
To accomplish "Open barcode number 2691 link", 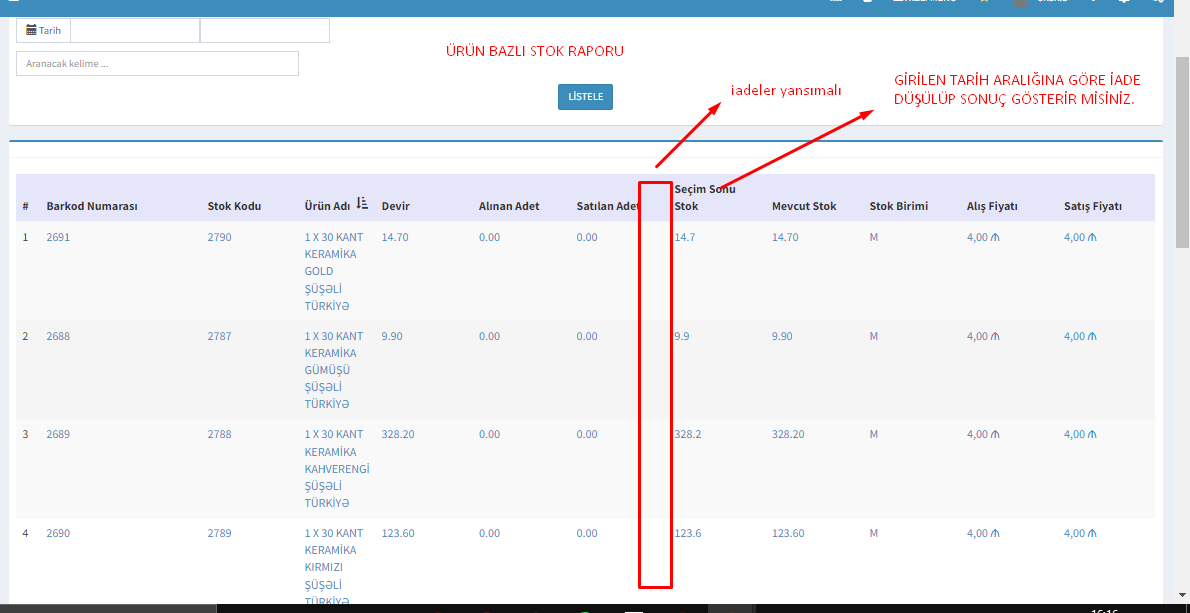I will (x=59, y=237).
